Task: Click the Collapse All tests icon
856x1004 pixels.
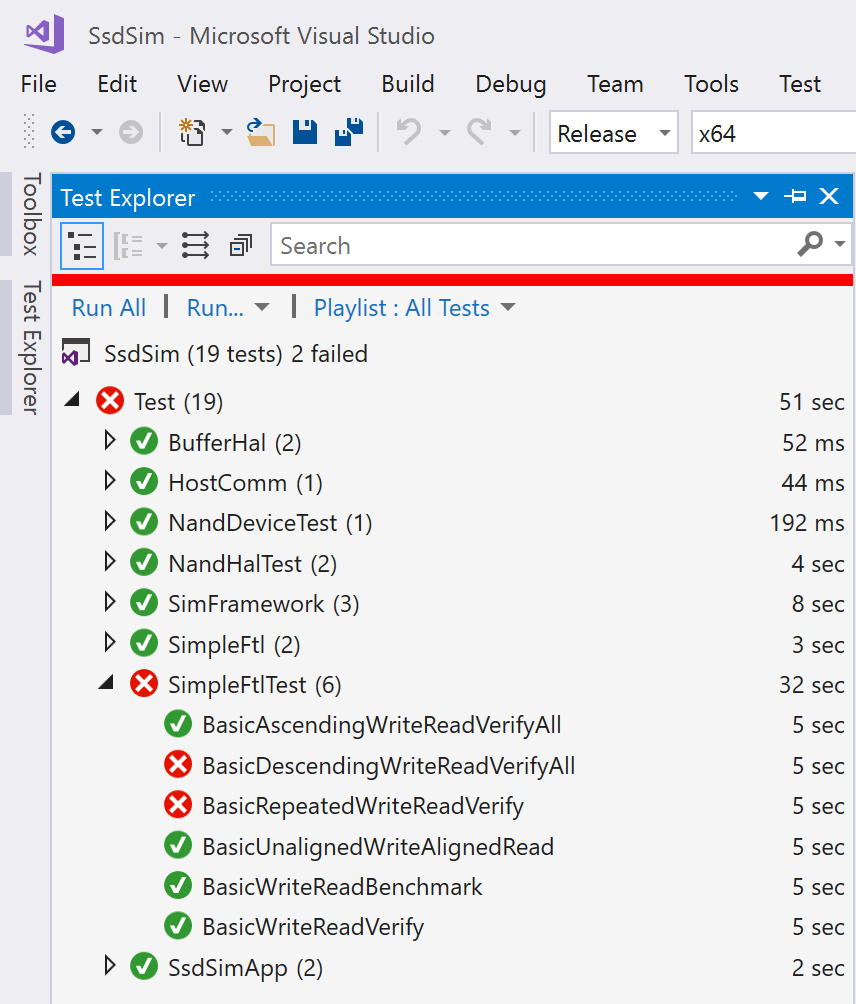Action: (x=241, y=245)
